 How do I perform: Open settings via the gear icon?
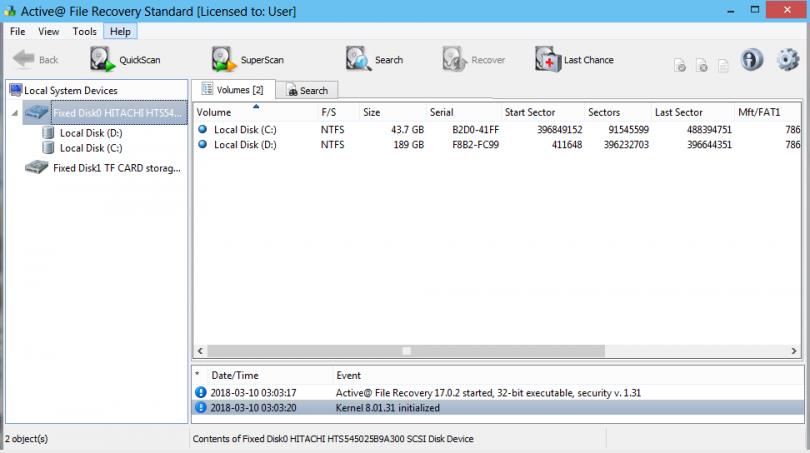(787, 60)
